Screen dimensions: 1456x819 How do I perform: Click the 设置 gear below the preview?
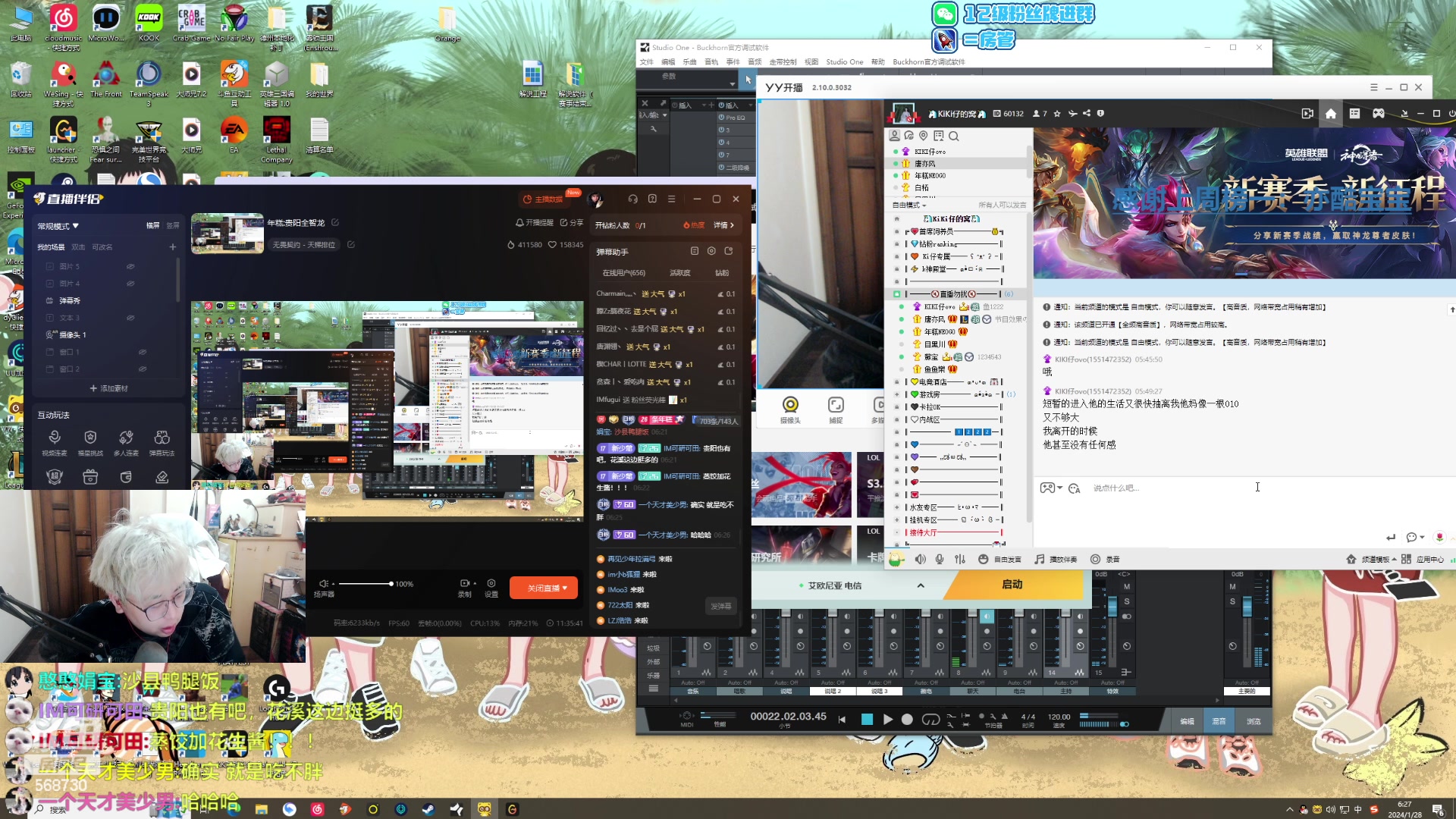[x=491, y=588]
